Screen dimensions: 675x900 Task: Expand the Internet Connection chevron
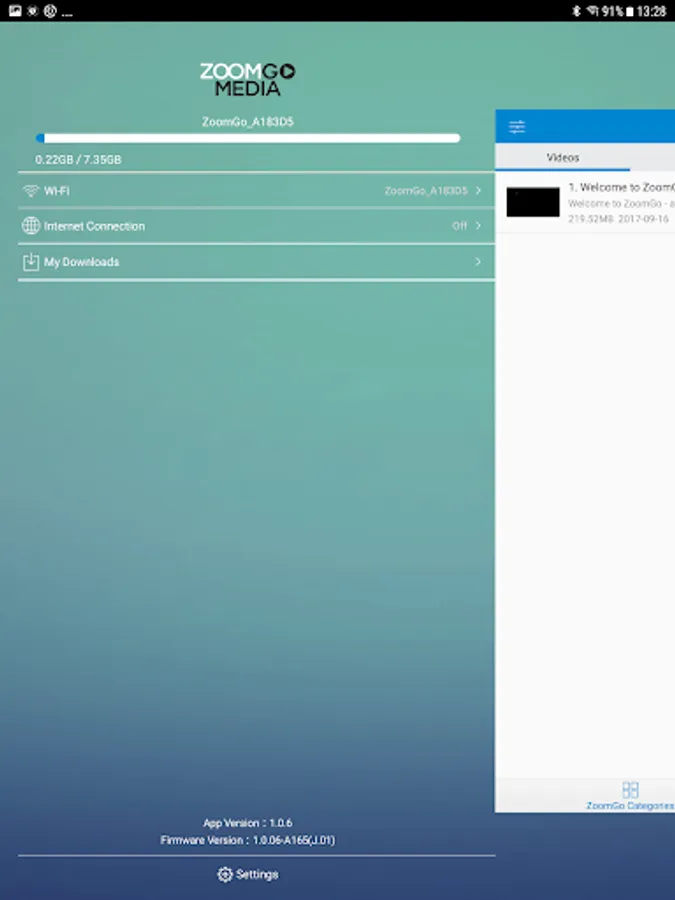[478, 226]
